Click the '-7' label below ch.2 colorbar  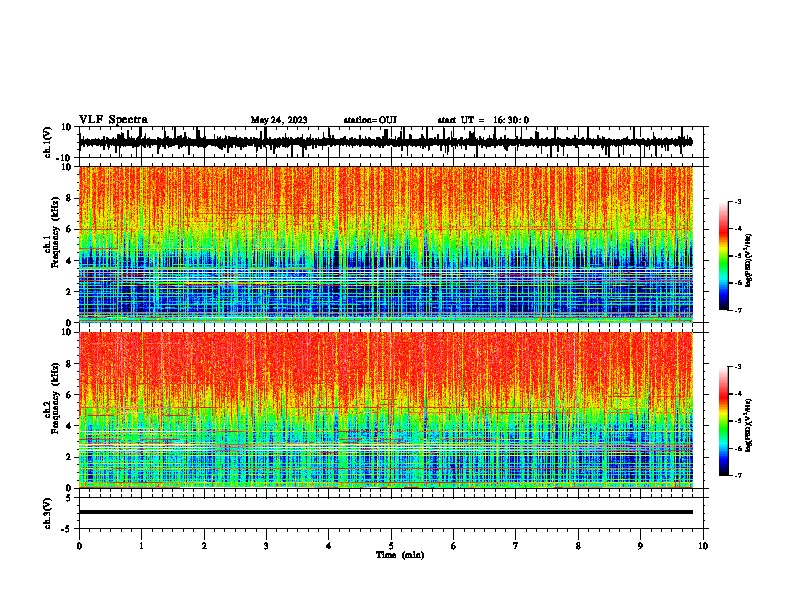click(x=738, y=475)
